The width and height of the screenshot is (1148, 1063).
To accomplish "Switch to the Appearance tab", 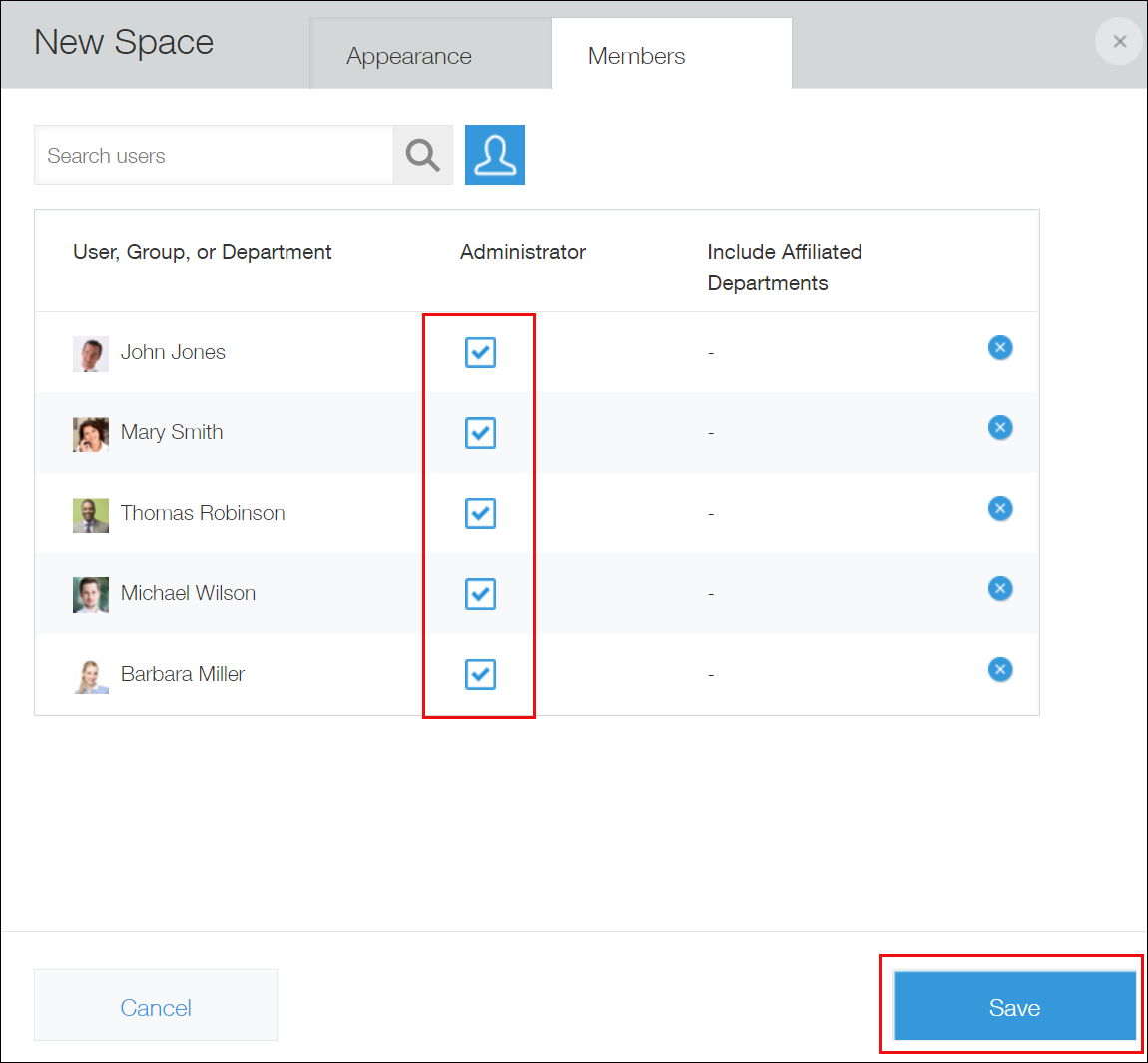I will (408, 56).
